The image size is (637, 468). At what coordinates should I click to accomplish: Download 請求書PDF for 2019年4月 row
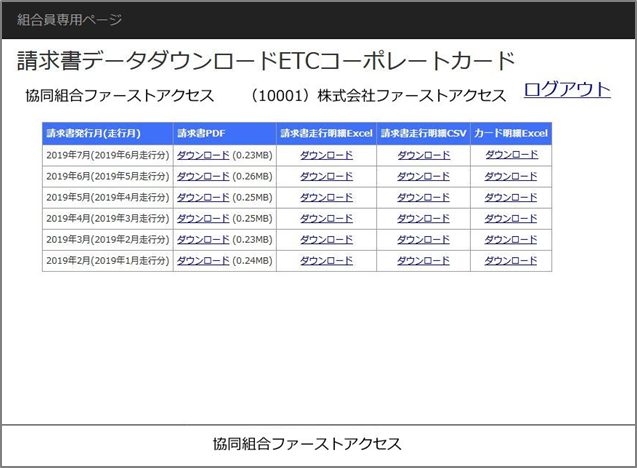click(203, 219)
